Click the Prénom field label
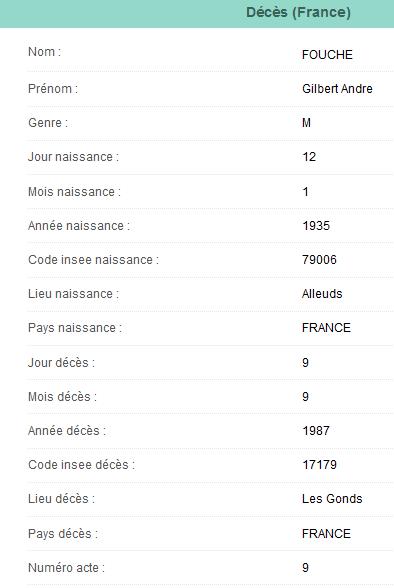The width and height of the screenshot is (394, 588). [53, 89]
